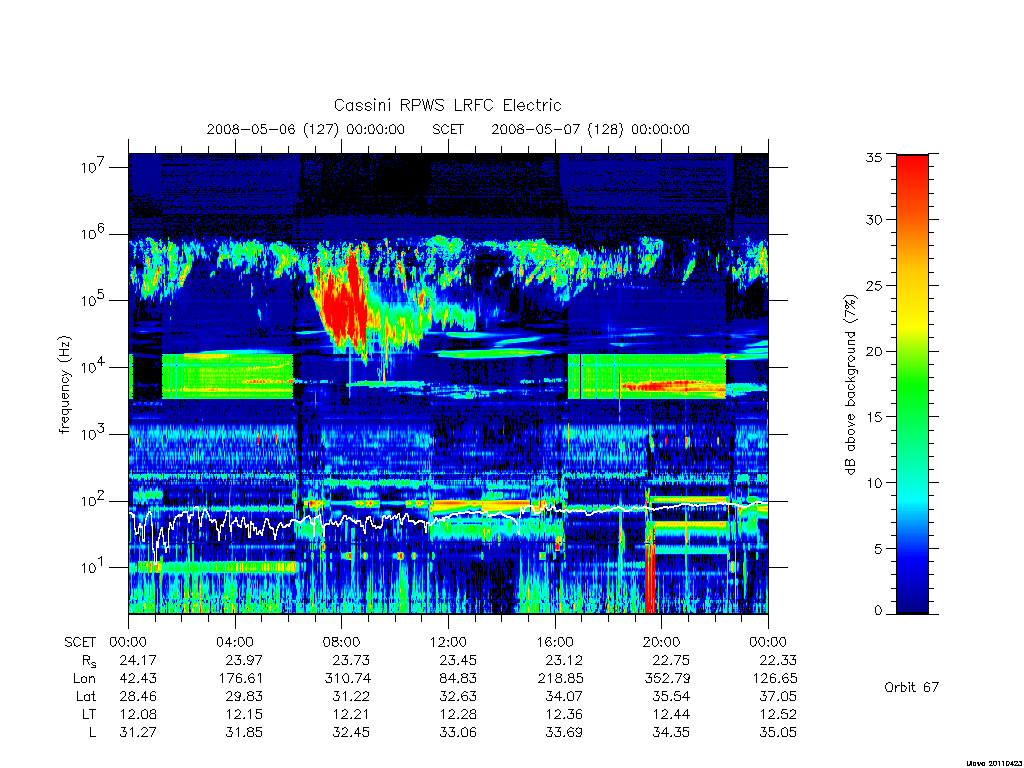Click the SCET time tick 08:00
The height and width of the screenshot is (768, 1024).
click(x=341, y=642)
